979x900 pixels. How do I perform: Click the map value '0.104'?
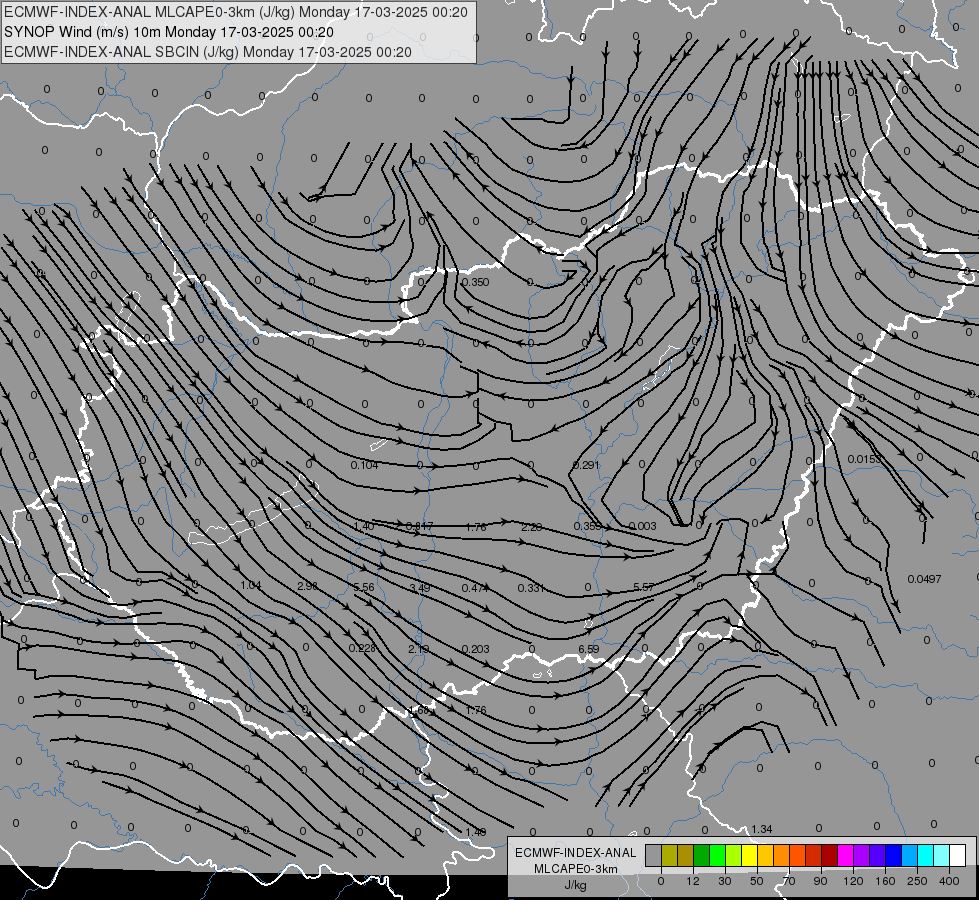tap(364, 465)
